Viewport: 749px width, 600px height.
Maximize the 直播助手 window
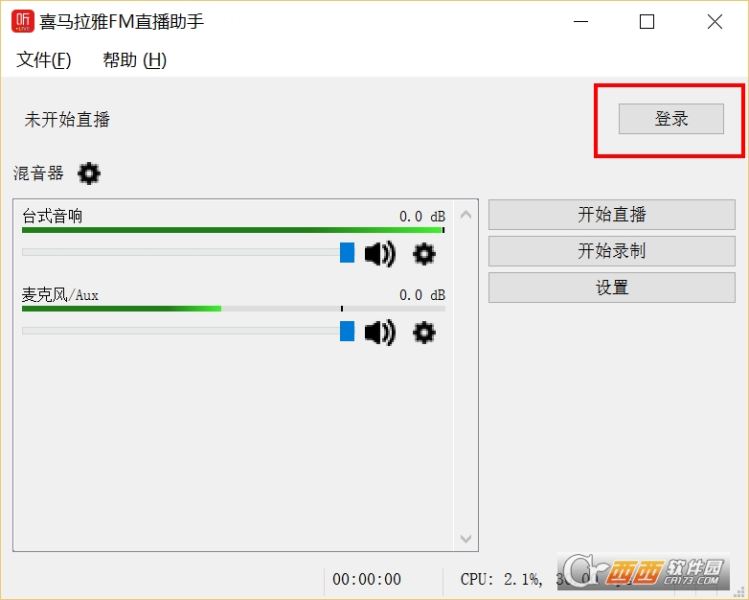coord(647,22)
